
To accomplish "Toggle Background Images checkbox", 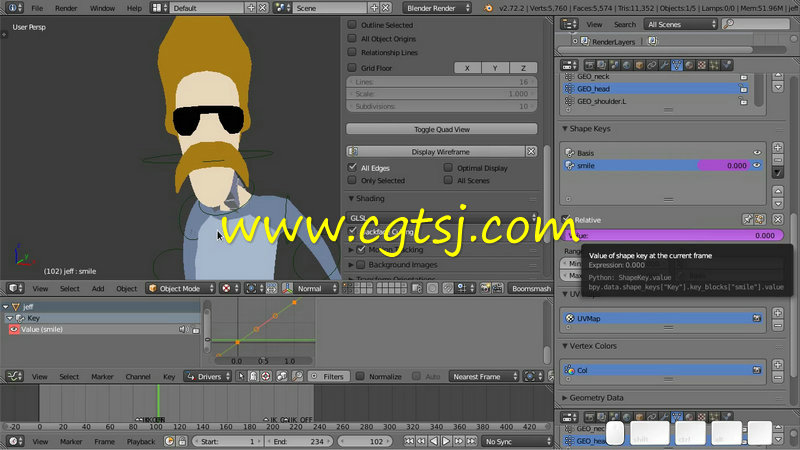I will coord(361,264).
